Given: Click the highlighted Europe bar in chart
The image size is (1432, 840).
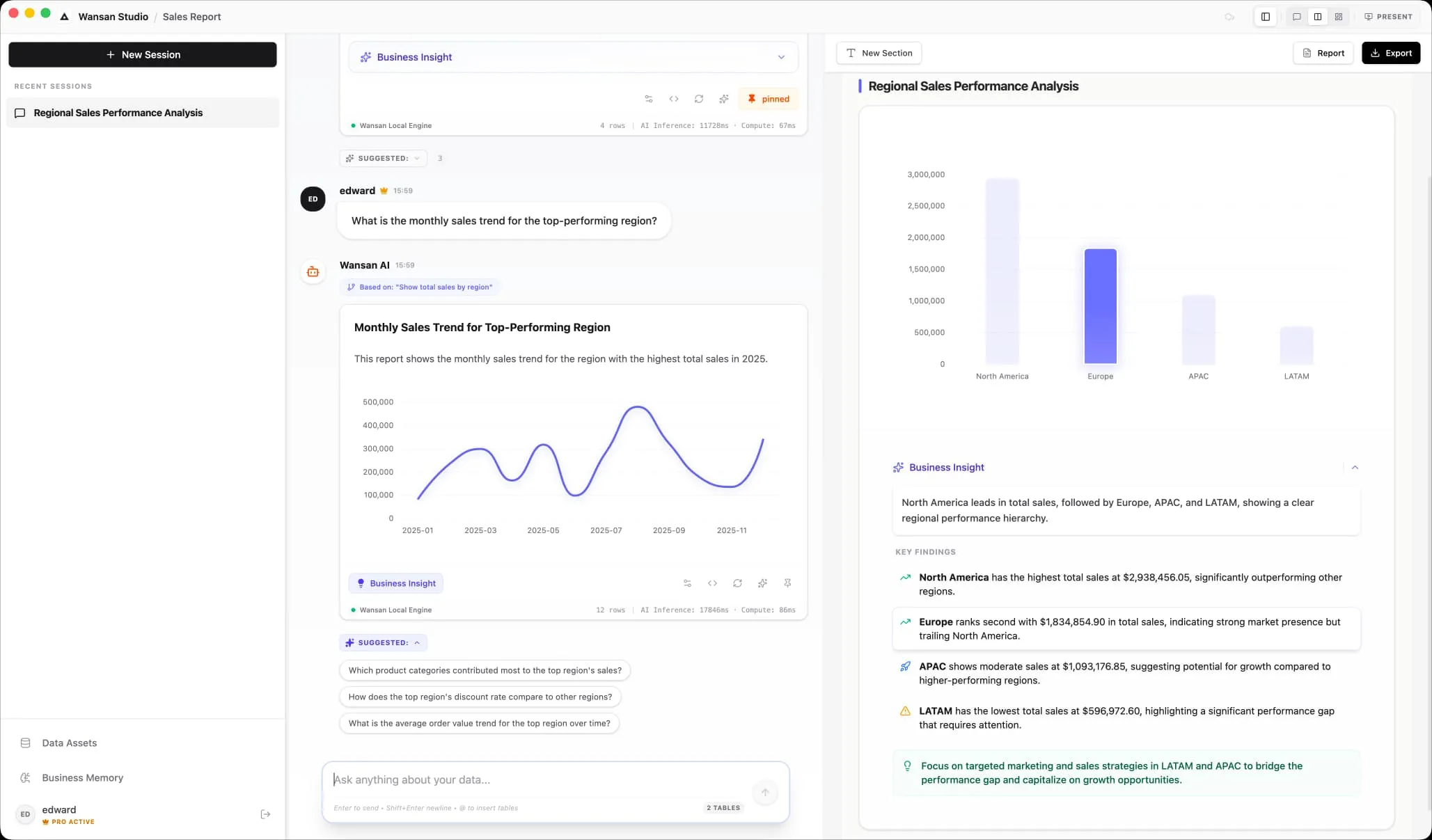Looking at the screenshot, I should click(1100, 306).
